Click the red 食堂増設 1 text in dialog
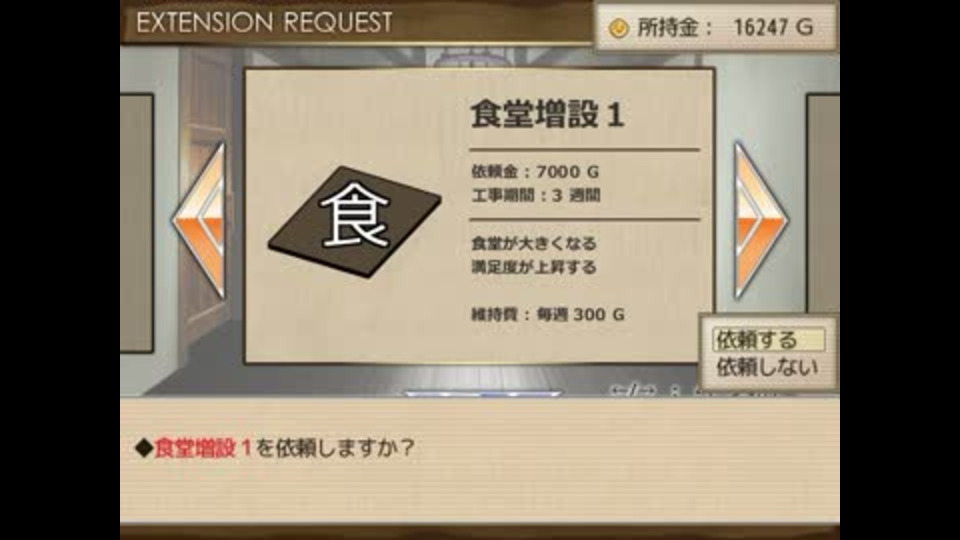 203,448
